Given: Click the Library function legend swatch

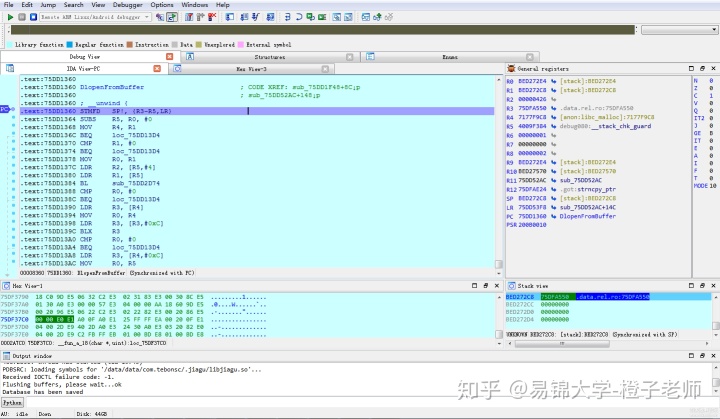Looking at the screenshot, I should click(x=9, y=45).
